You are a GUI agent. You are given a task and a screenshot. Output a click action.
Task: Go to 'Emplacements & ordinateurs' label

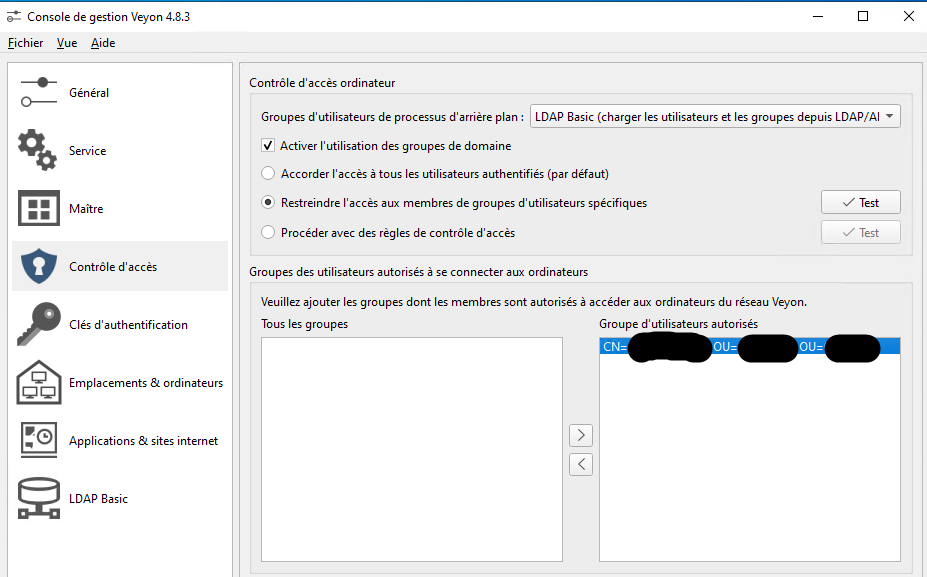[x=146, y=382]
